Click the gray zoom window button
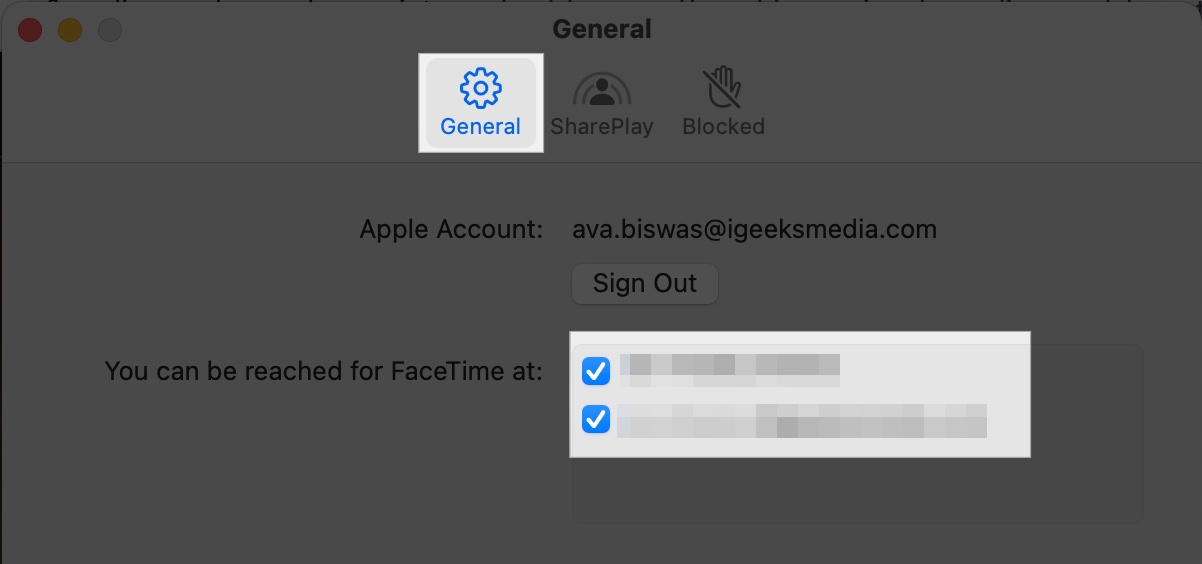The image size is (1202, 564). pos(110,30)
